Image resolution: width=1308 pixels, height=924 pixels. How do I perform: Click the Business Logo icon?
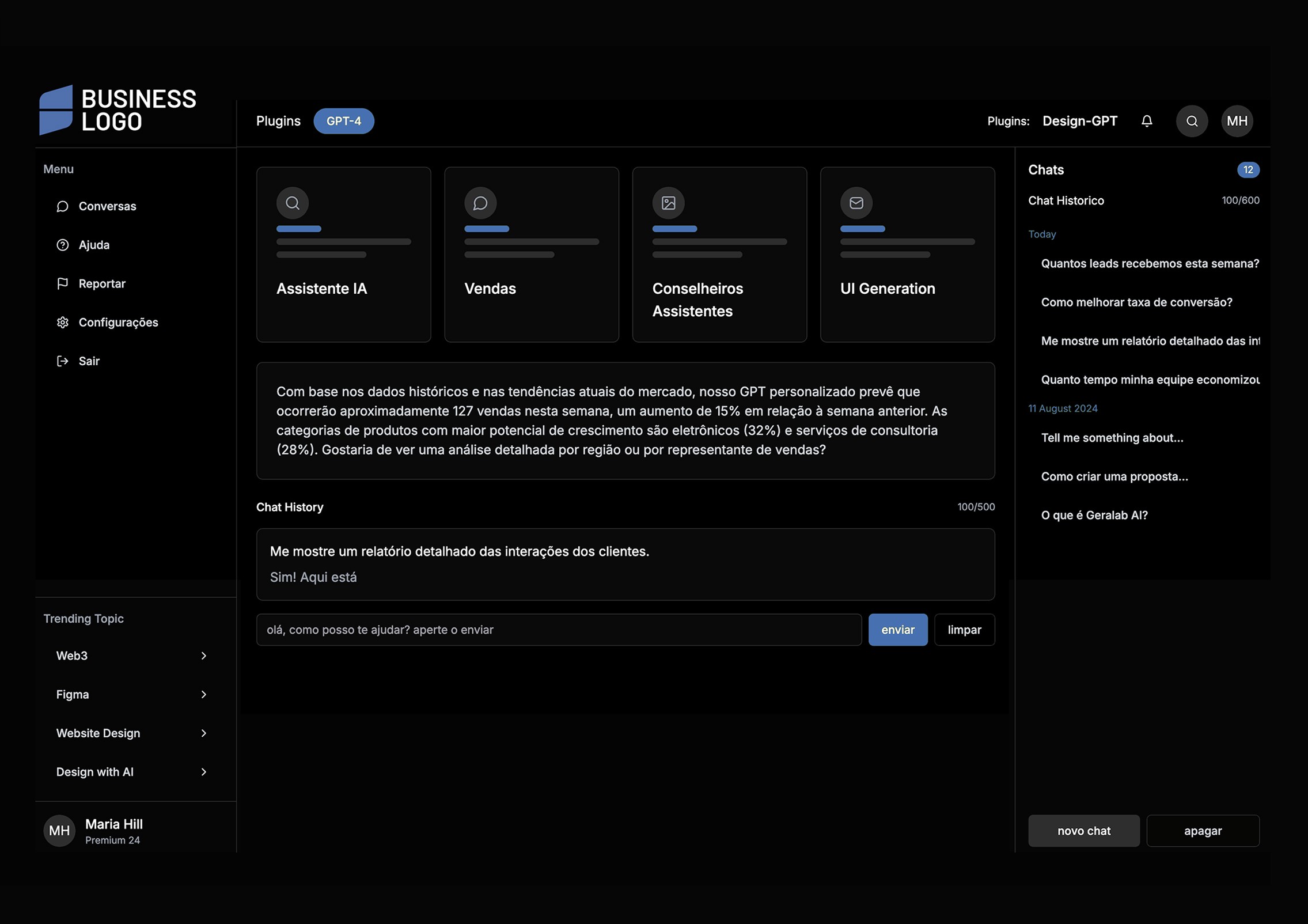click(x=56, y=110)
